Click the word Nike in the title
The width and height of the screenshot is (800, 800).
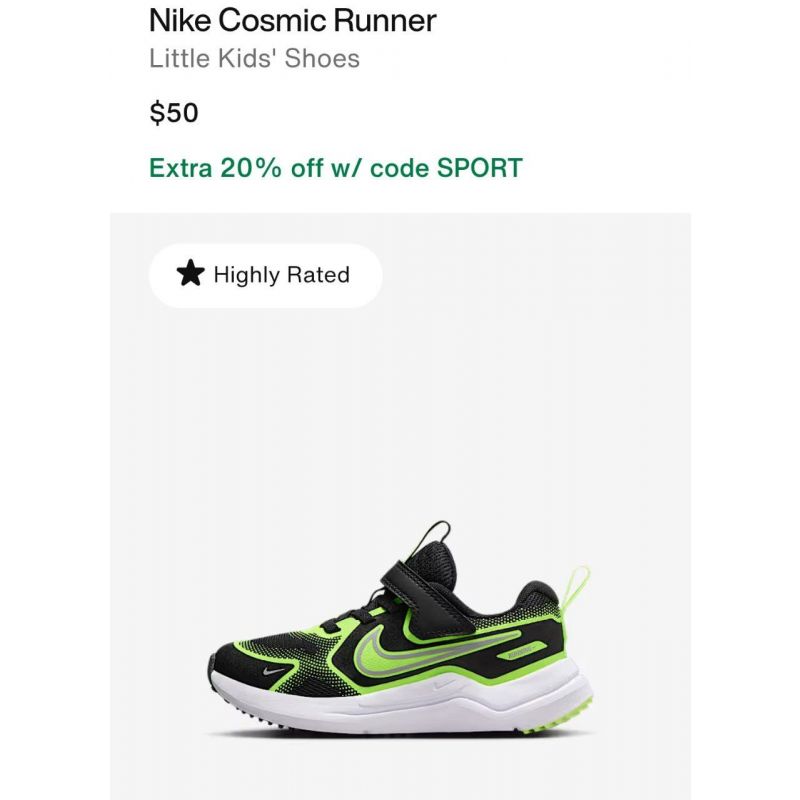click(180, 21)
